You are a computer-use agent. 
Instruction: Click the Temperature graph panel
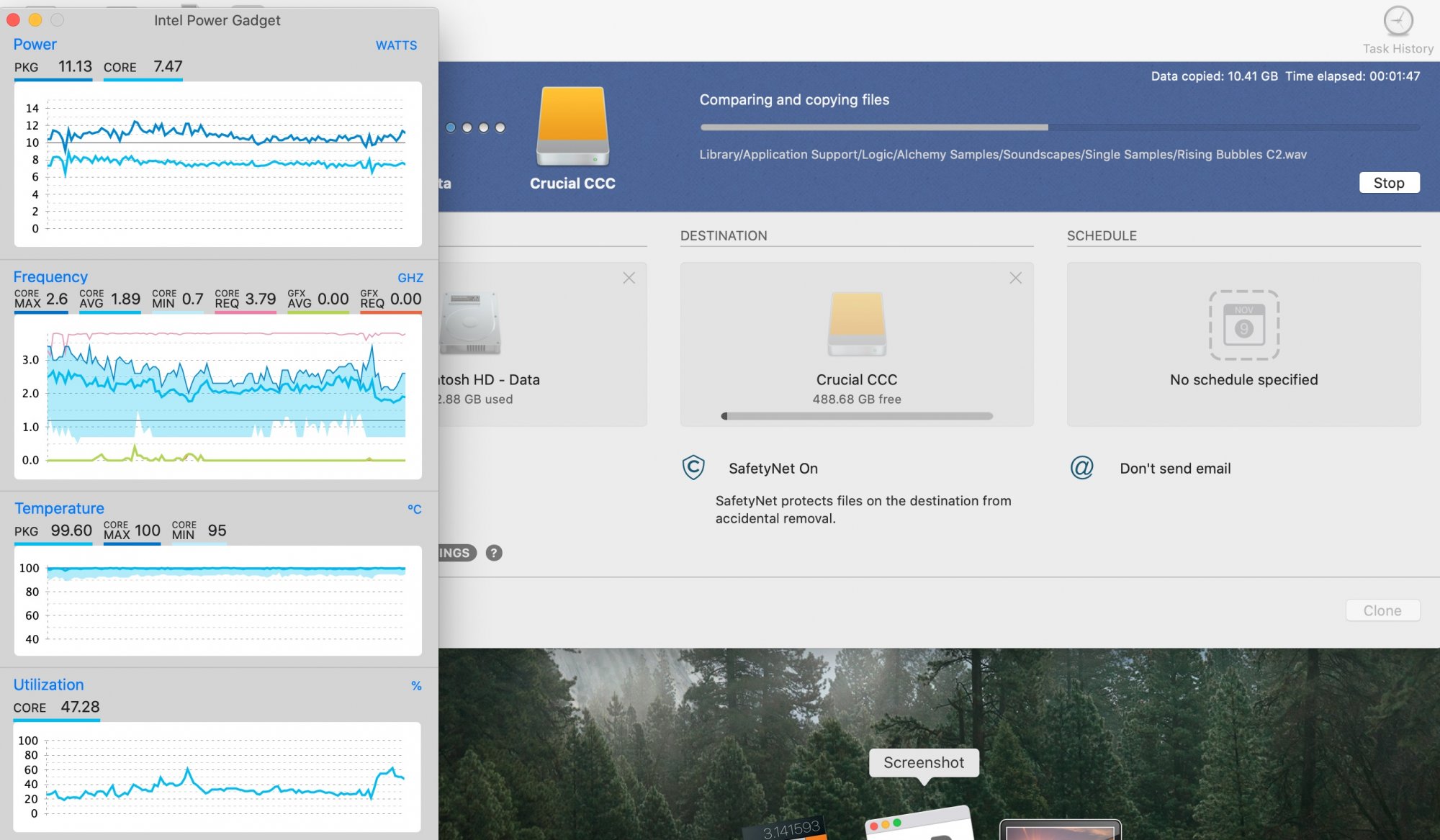coord(218,600)
